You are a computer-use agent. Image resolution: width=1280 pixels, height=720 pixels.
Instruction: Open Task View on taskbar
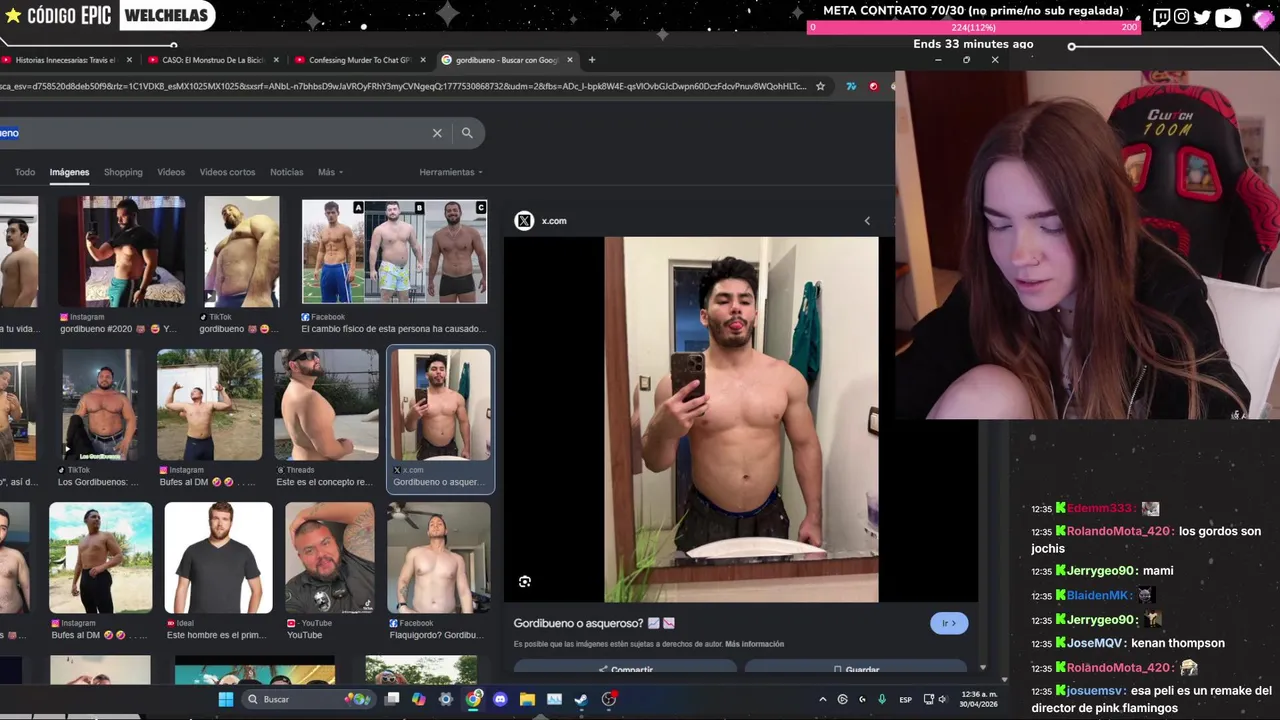coord(392,699)
